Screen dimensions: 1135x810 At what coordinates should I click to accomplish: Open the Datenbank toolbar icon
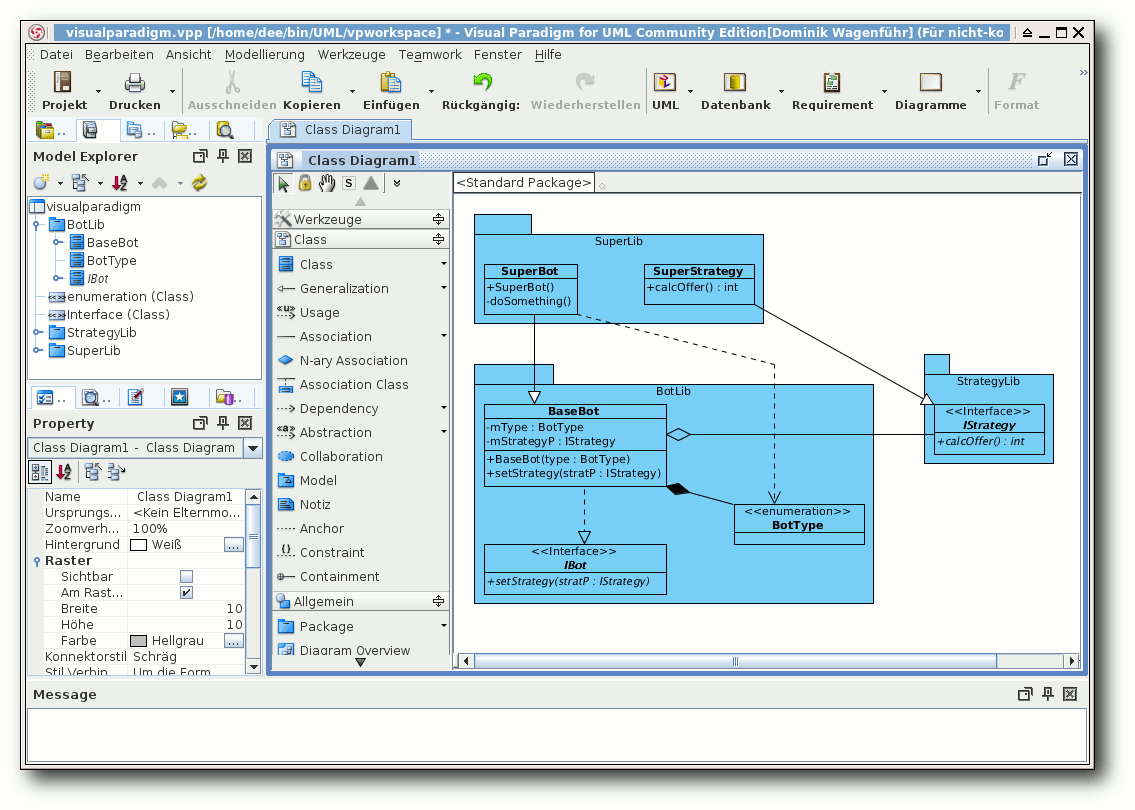coord(735,83)
